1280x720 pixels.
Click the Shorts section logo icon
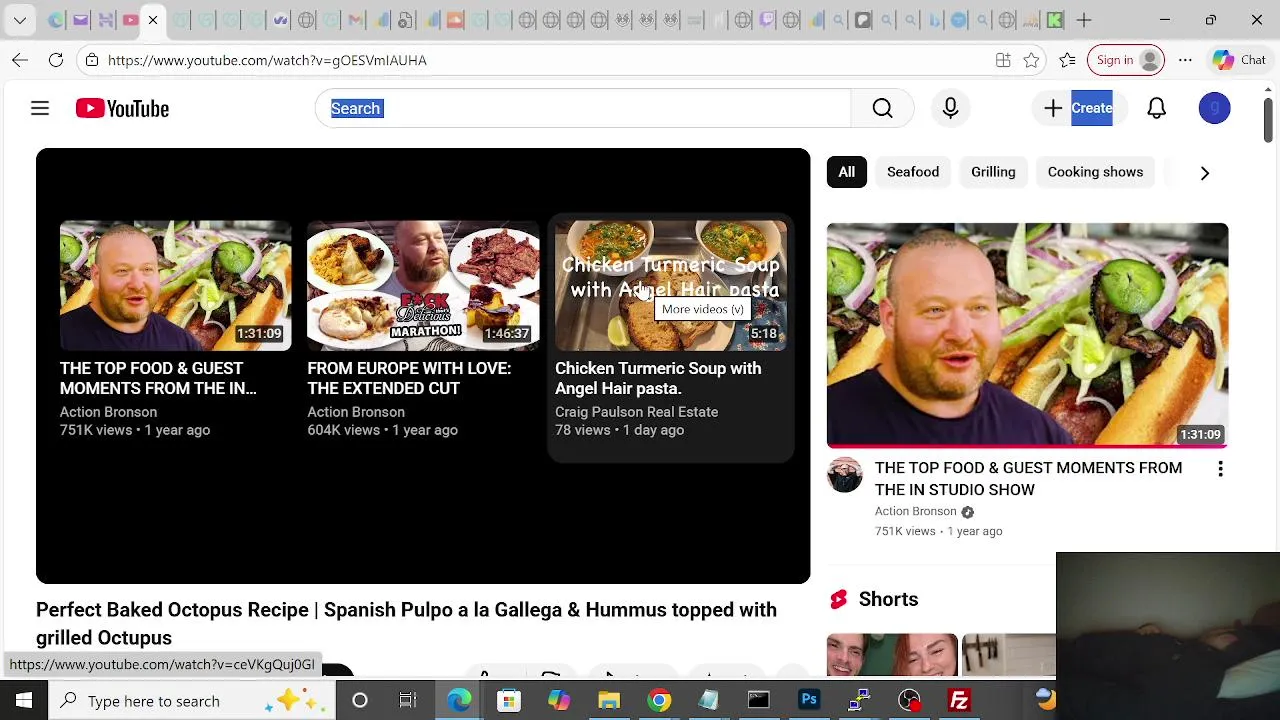(838, 599)
